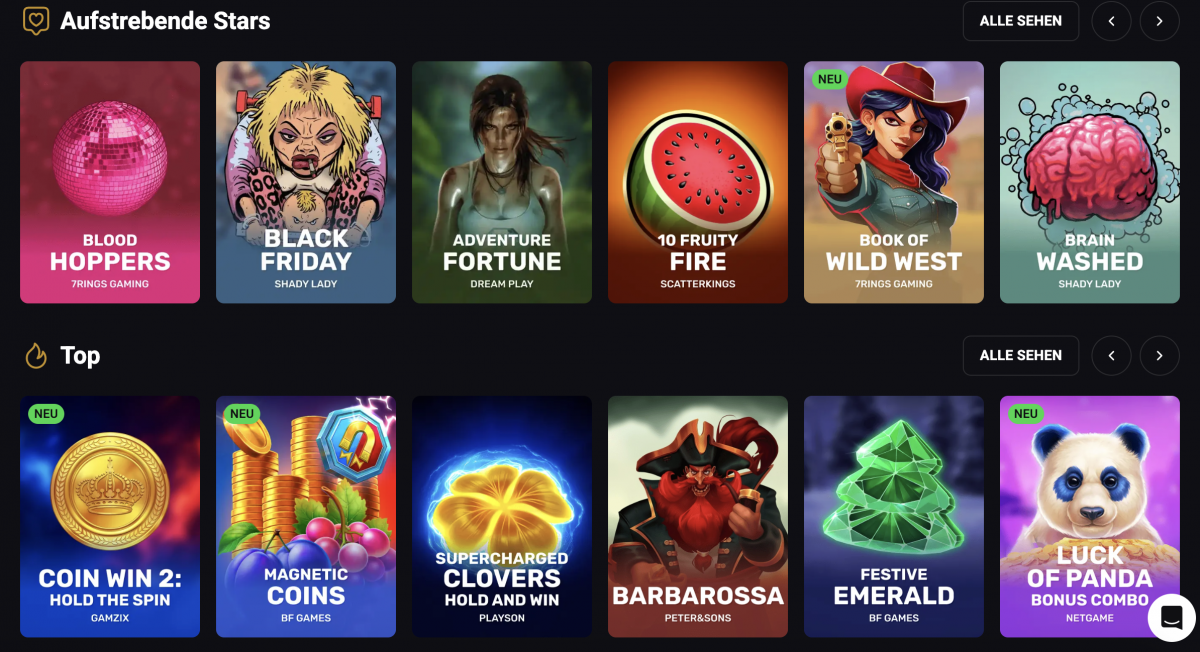Launch Black Friday by Shady Lady
Viewport: 1200px width, 652px height.
click(306, 182)
